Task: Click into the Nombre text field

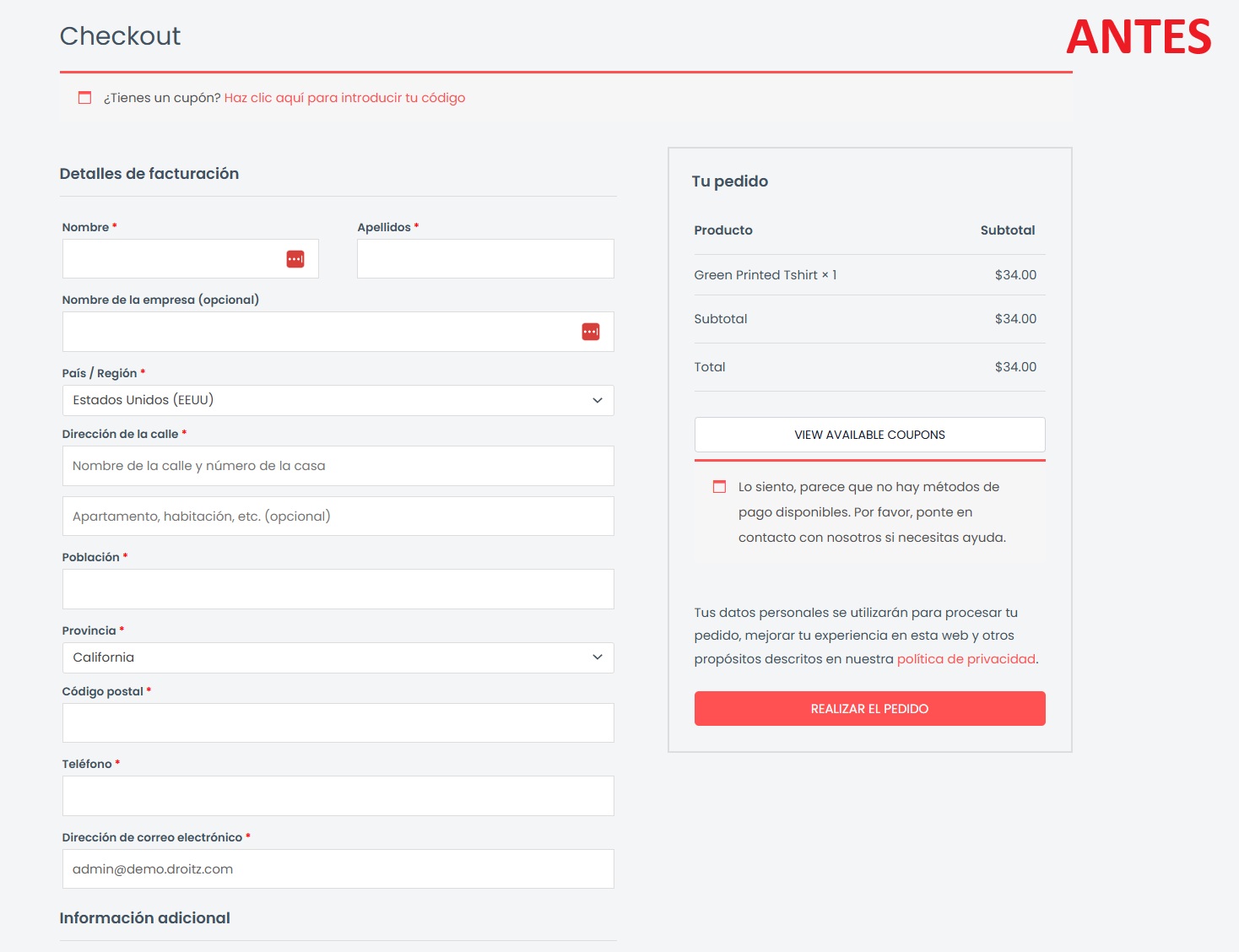Action: 169,259
